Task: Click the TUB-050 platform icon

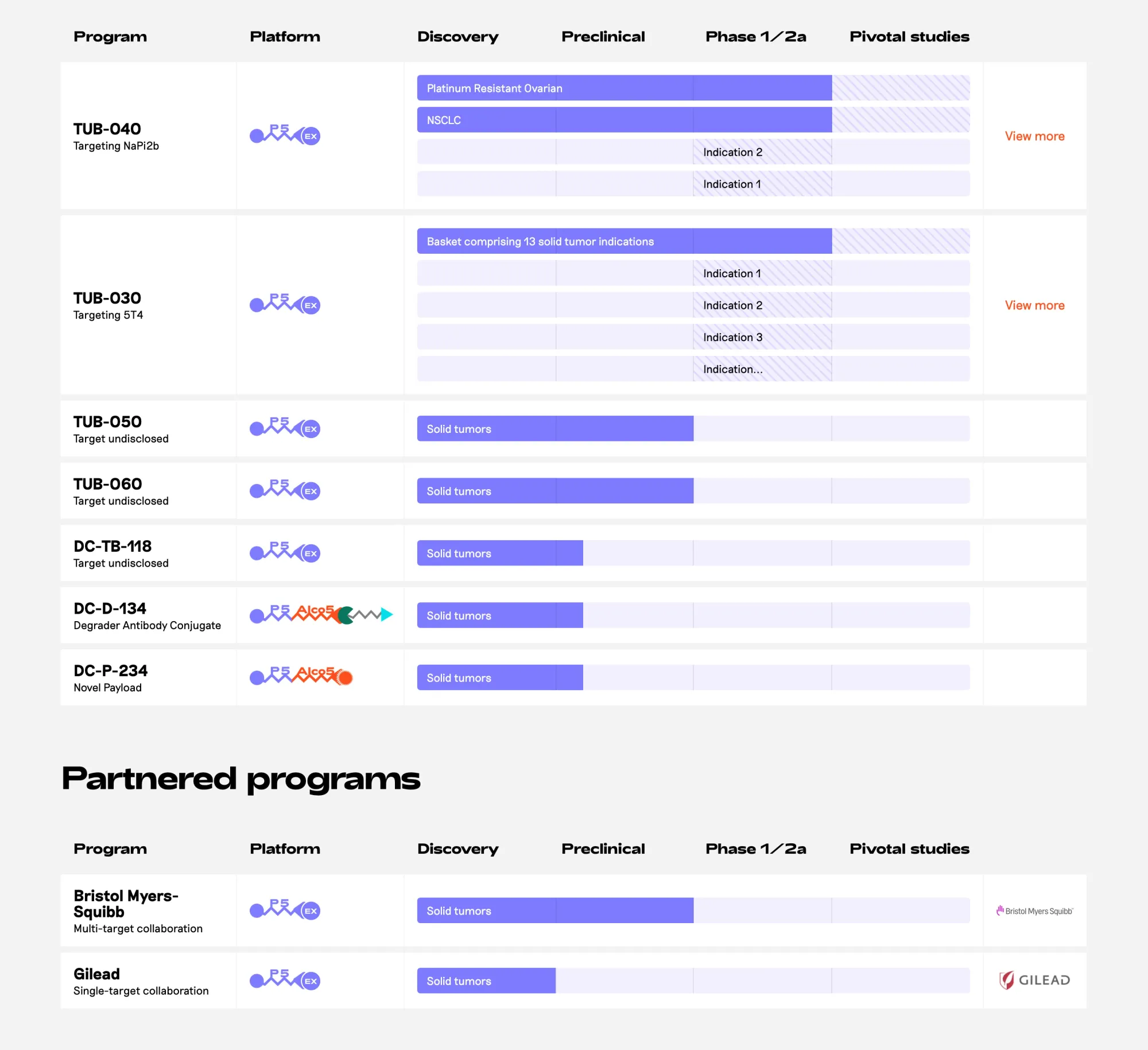Action: (x=285, y=428)
